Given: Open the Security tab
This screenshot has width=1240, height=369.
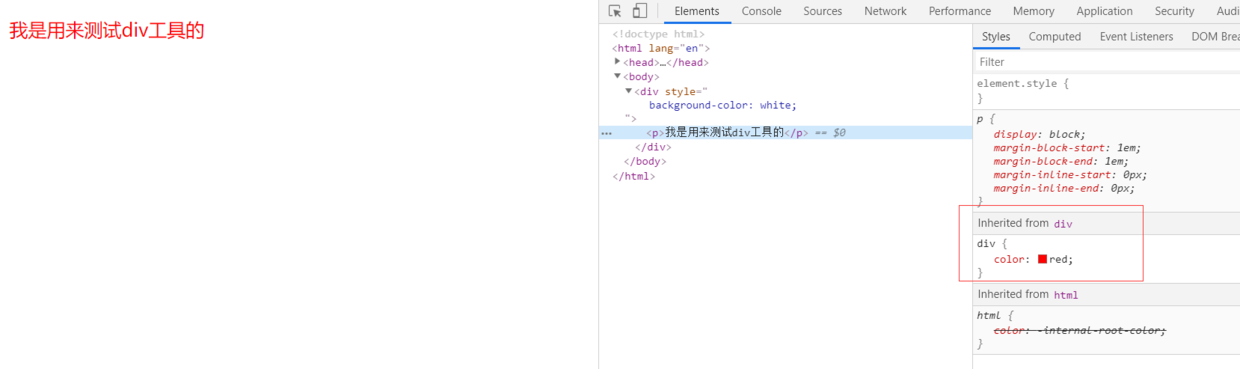Looking at the screenshot, I should [1174, 11].
